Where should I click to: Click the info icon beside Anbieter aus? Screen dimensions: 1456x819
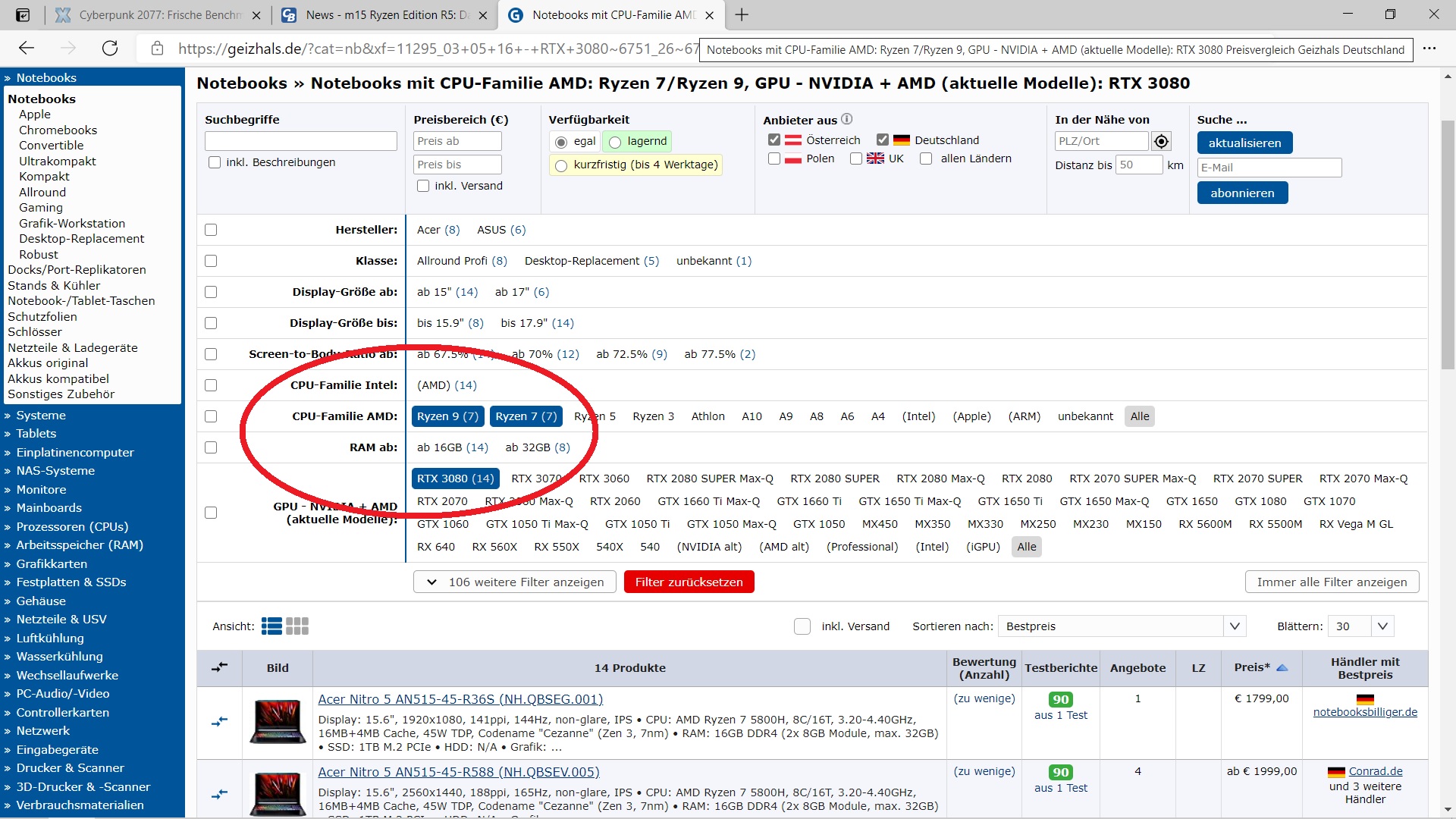coord(847,119)
